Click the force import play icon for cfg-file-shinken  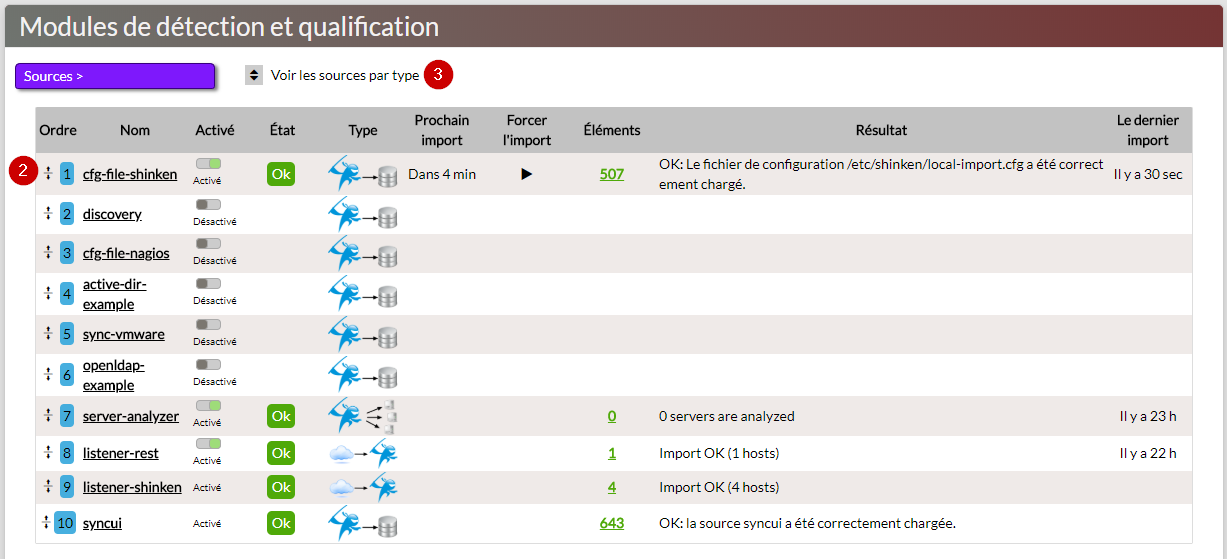click(527, 174)
